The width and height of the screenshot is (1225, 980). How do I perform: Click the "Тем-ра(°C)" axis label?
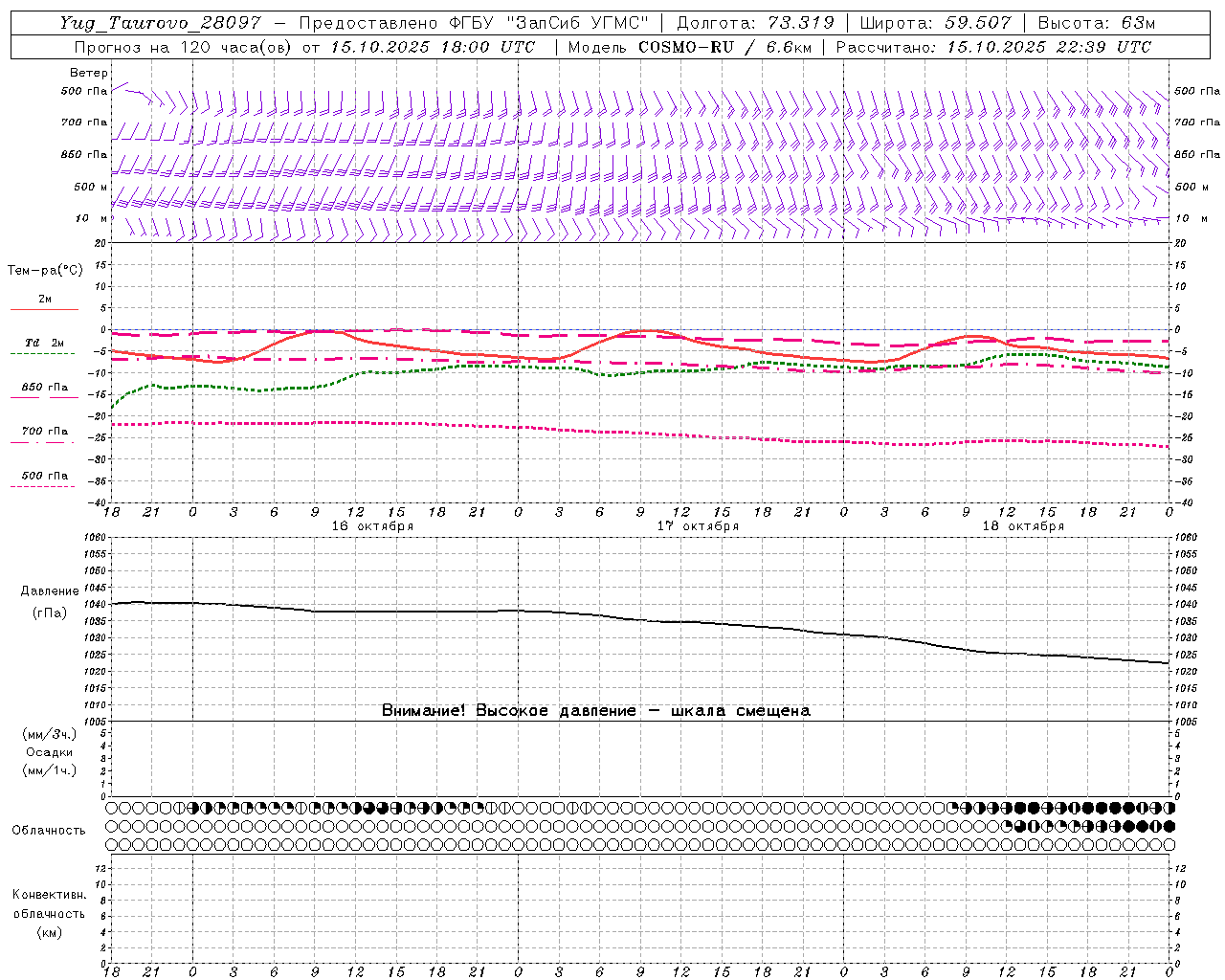[45, 271]
